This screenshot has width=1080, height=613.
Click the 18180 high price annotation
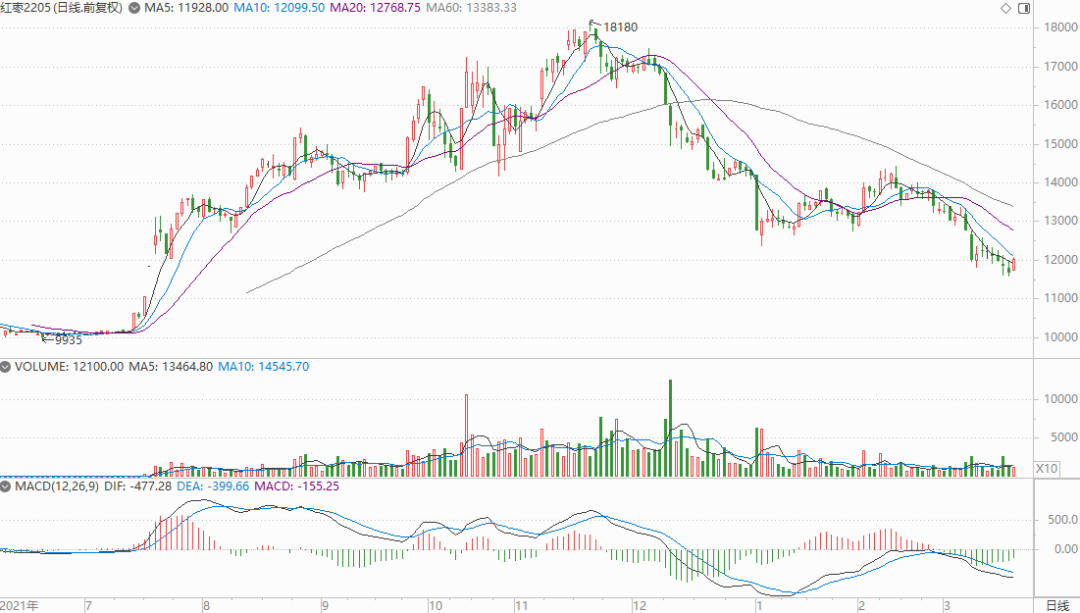(621, 28)
